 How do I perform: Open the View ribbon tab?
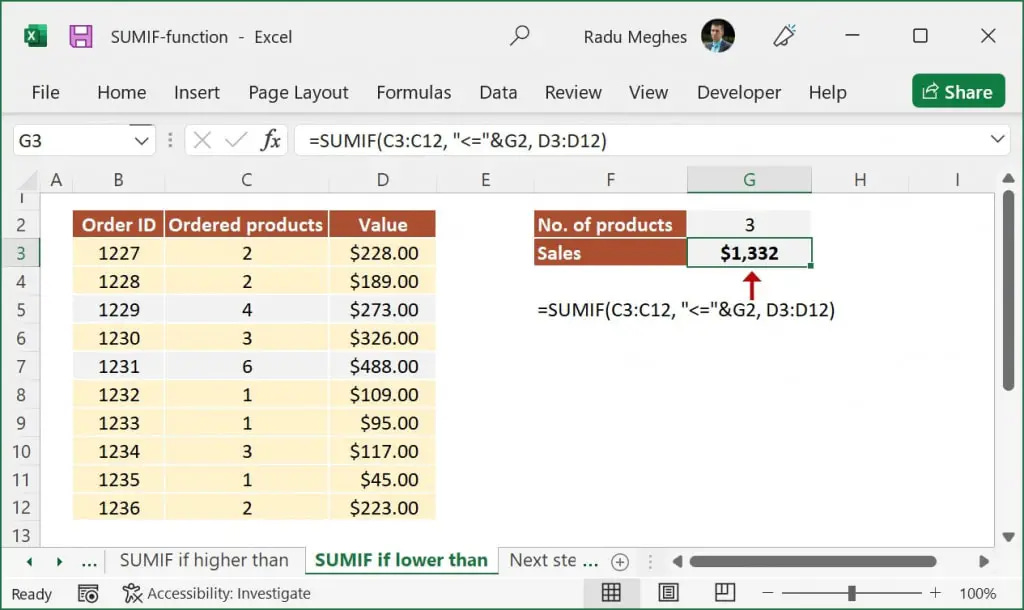[x=648, y=92]
